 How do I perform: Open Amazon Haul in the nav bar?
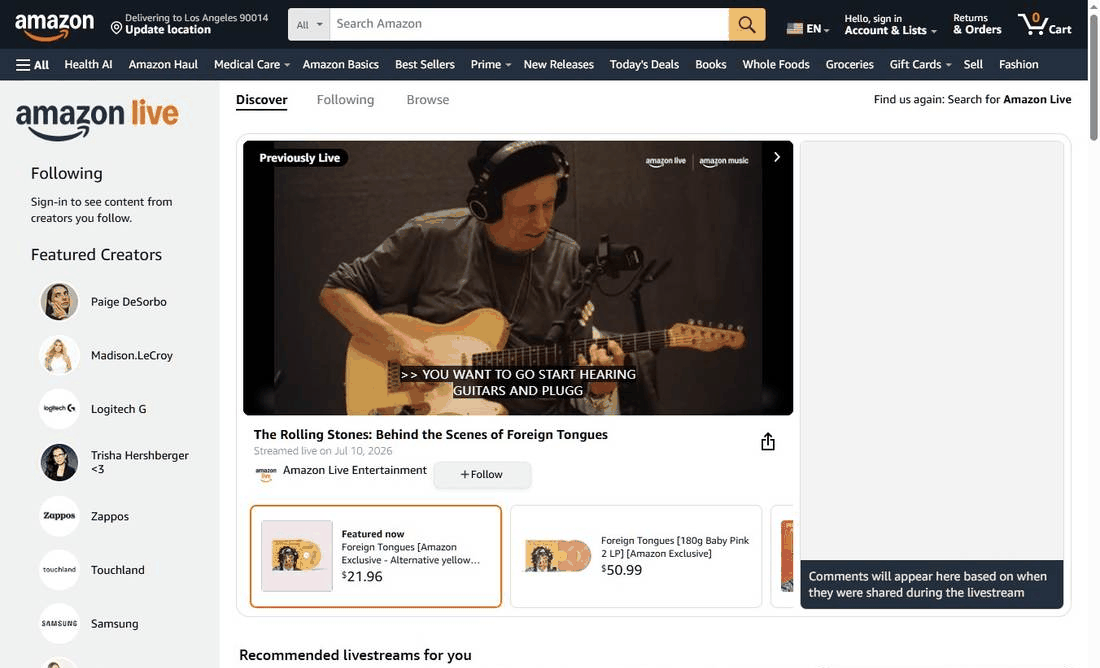pos(163,65)
